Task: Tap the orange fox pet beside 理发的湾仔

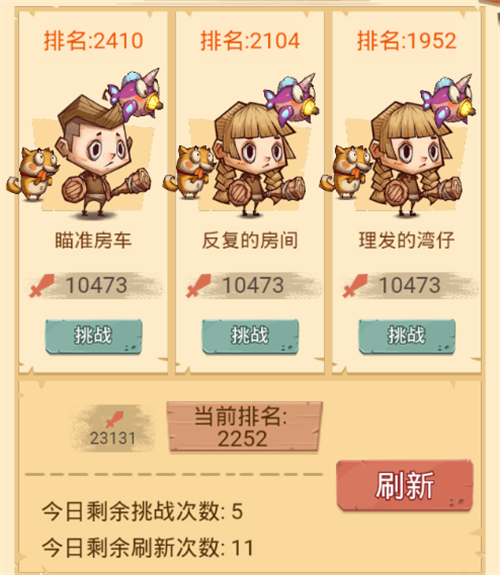Action: (x=346, y=172)
